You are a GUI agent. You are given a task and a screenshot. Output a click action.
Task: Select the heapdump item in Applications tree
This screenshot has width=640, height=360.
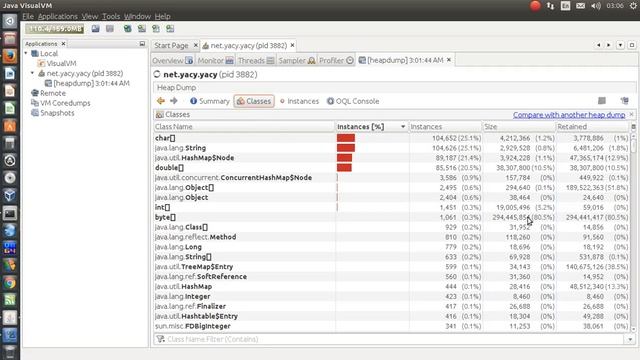[x=87, y=83]
